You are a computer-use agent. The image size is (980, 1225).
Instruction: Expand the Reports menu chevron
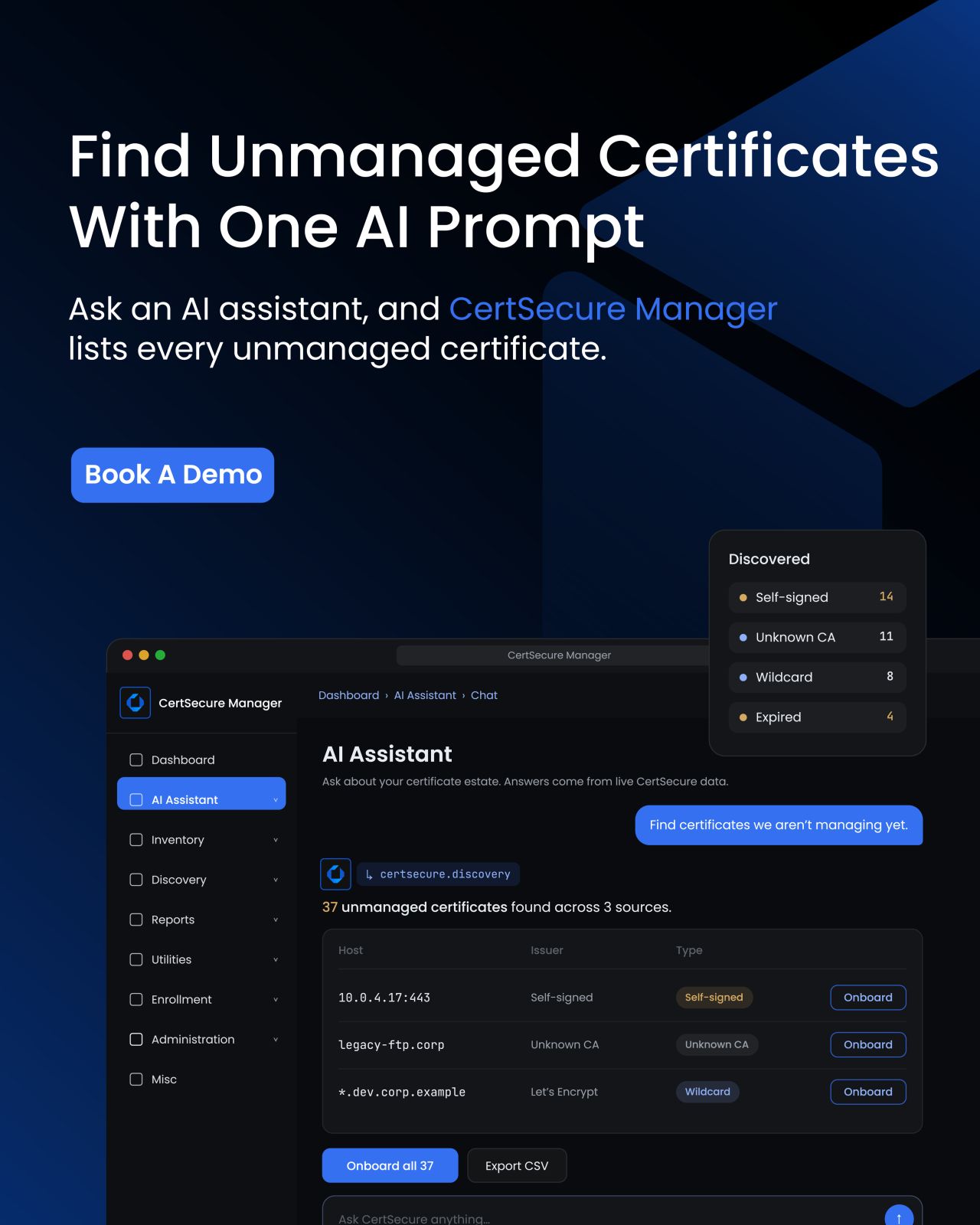(276, 920)
